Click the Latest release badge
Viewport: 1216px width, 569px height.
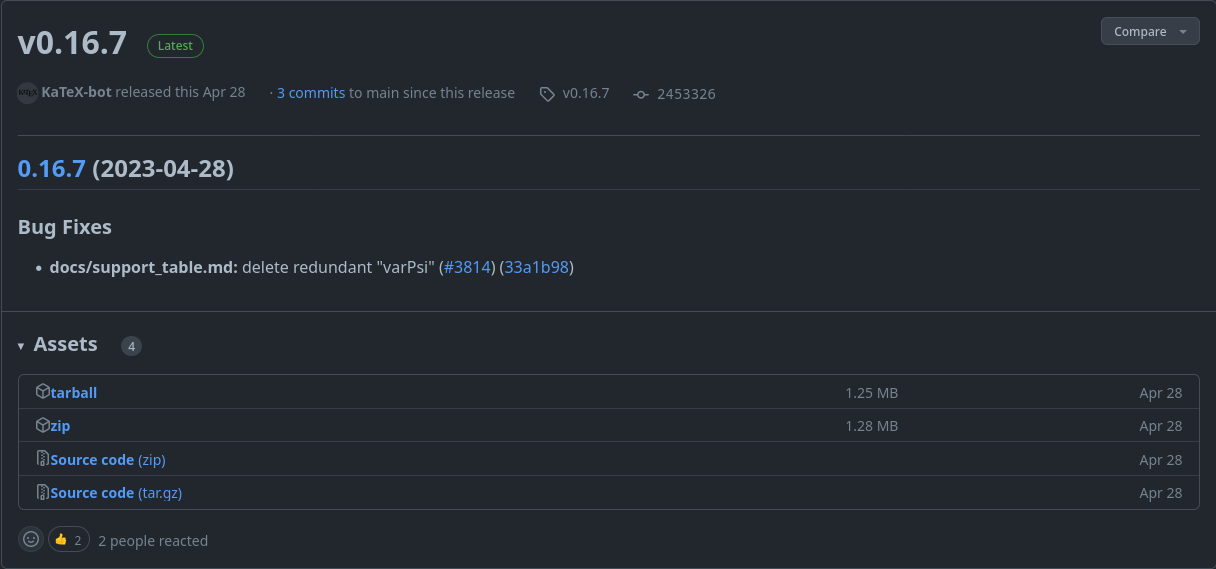pos(175,45)
